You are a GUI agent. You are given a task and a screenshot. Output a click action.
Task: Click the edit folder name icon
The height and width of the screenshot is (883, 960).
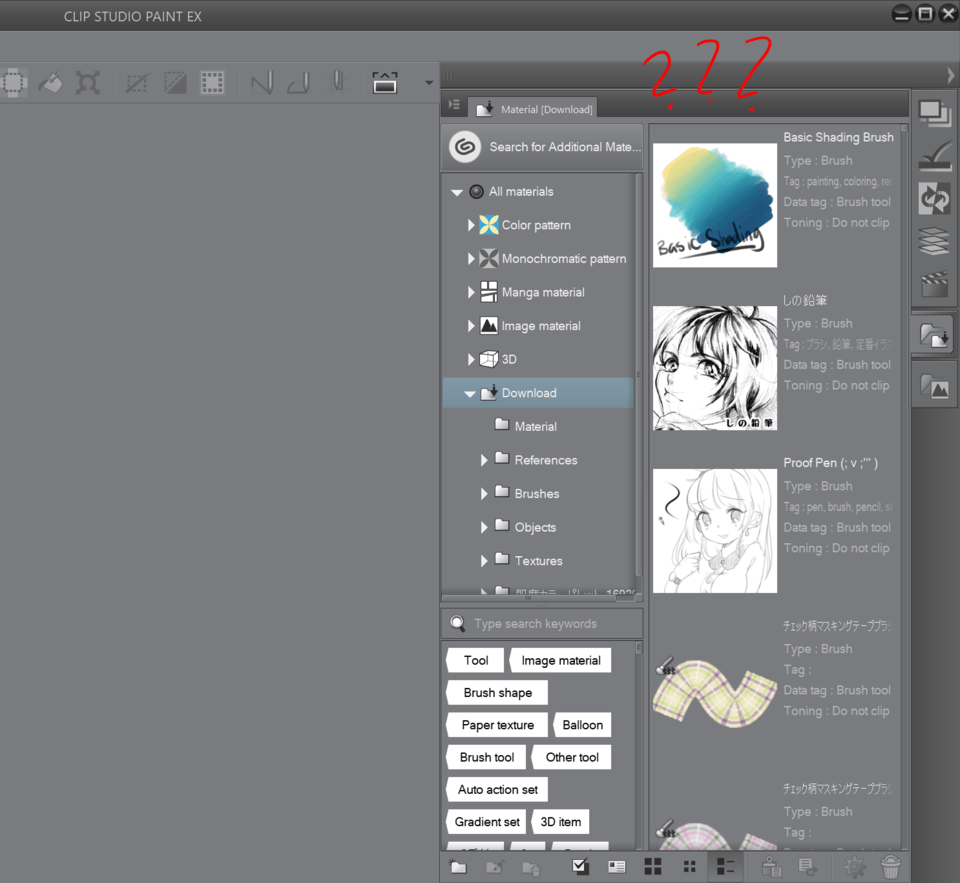pos(494,866)
